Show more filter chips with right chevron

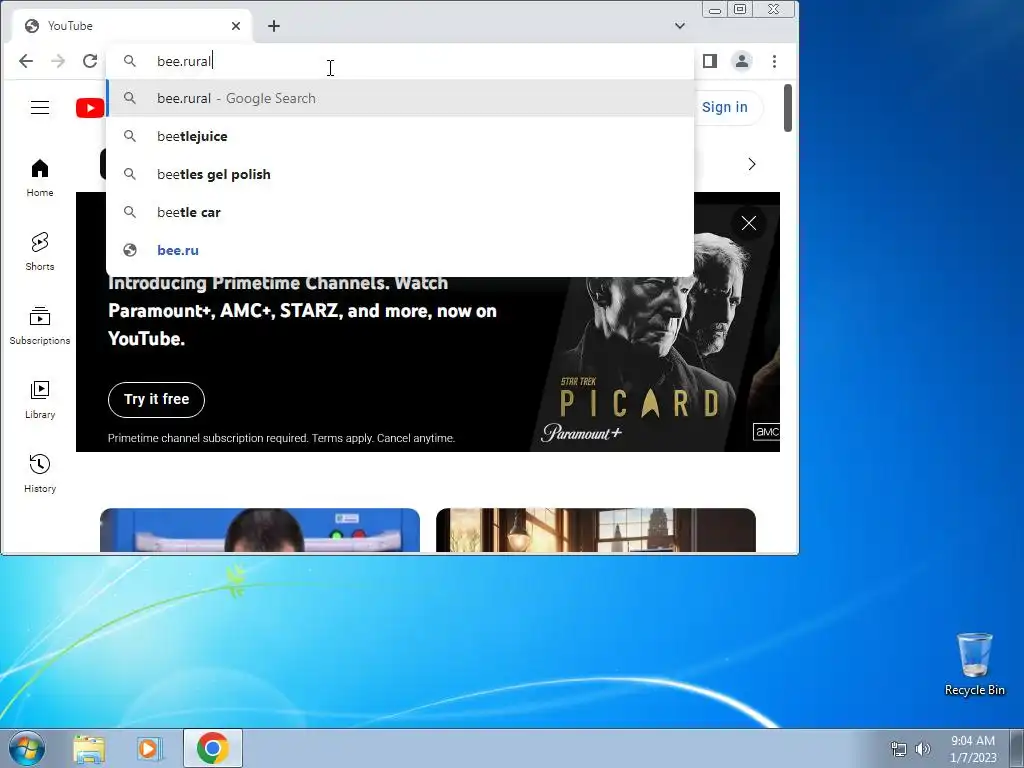[752, 164]
